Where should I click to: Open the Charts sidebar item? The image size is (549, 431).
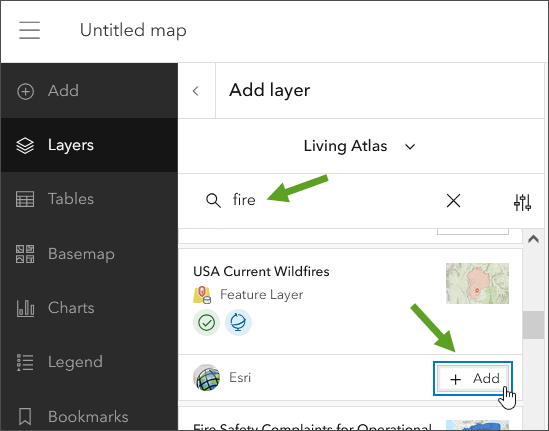[89, 308]
